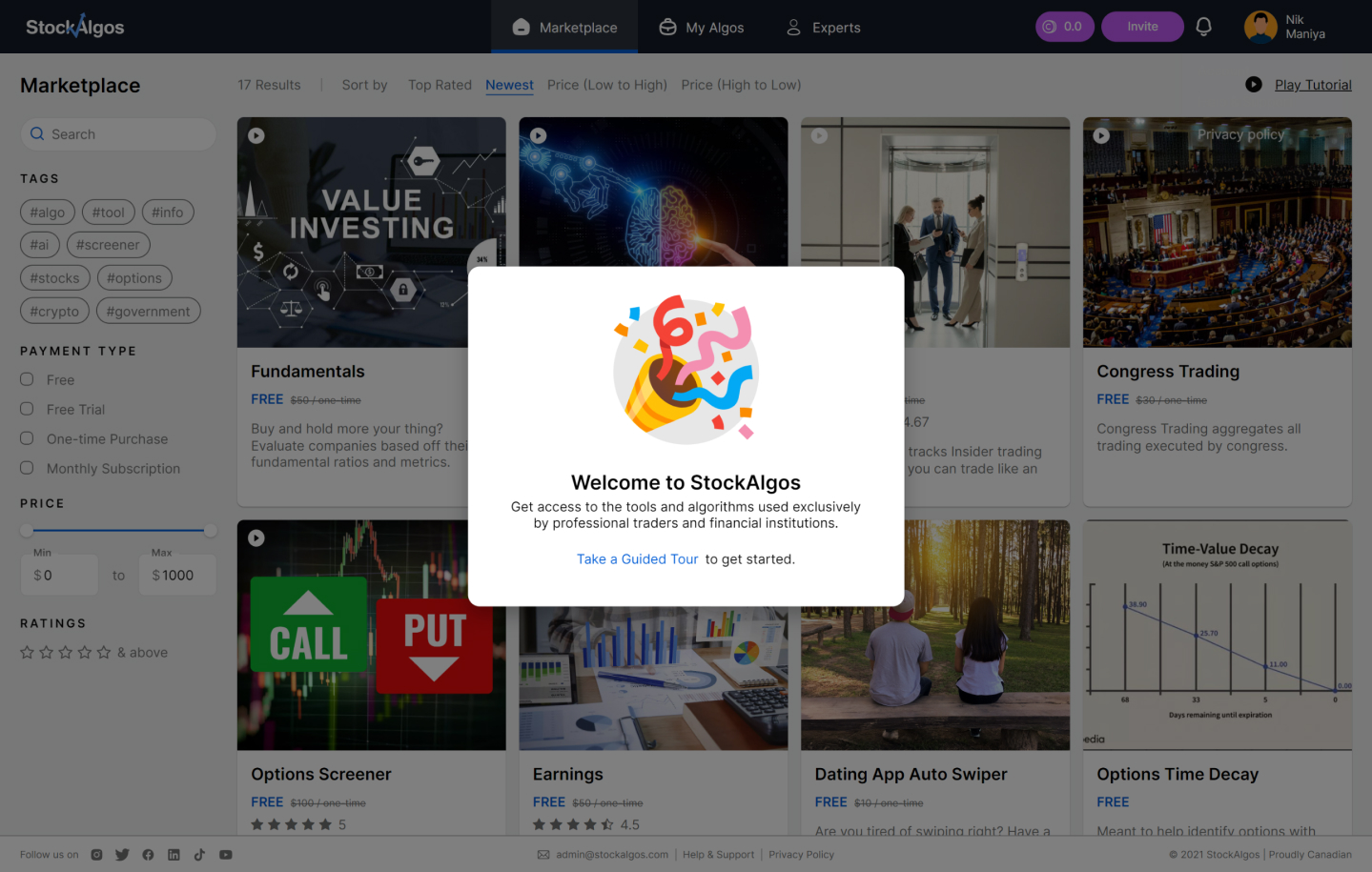
Task: Click the coin balance 0.0 badge
Action: 1064,27
